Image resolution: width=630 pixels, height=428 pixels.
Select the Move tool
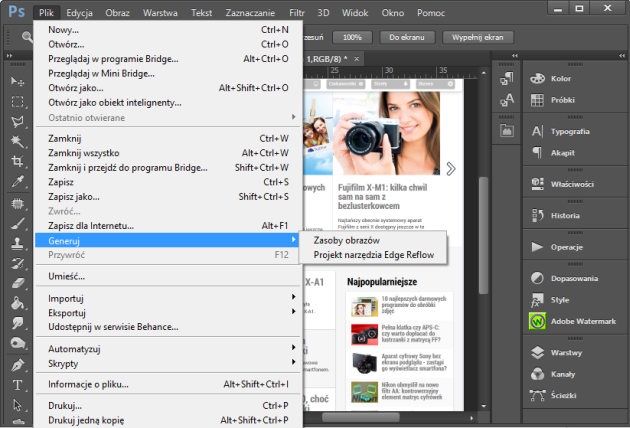(x=17, y=82)
